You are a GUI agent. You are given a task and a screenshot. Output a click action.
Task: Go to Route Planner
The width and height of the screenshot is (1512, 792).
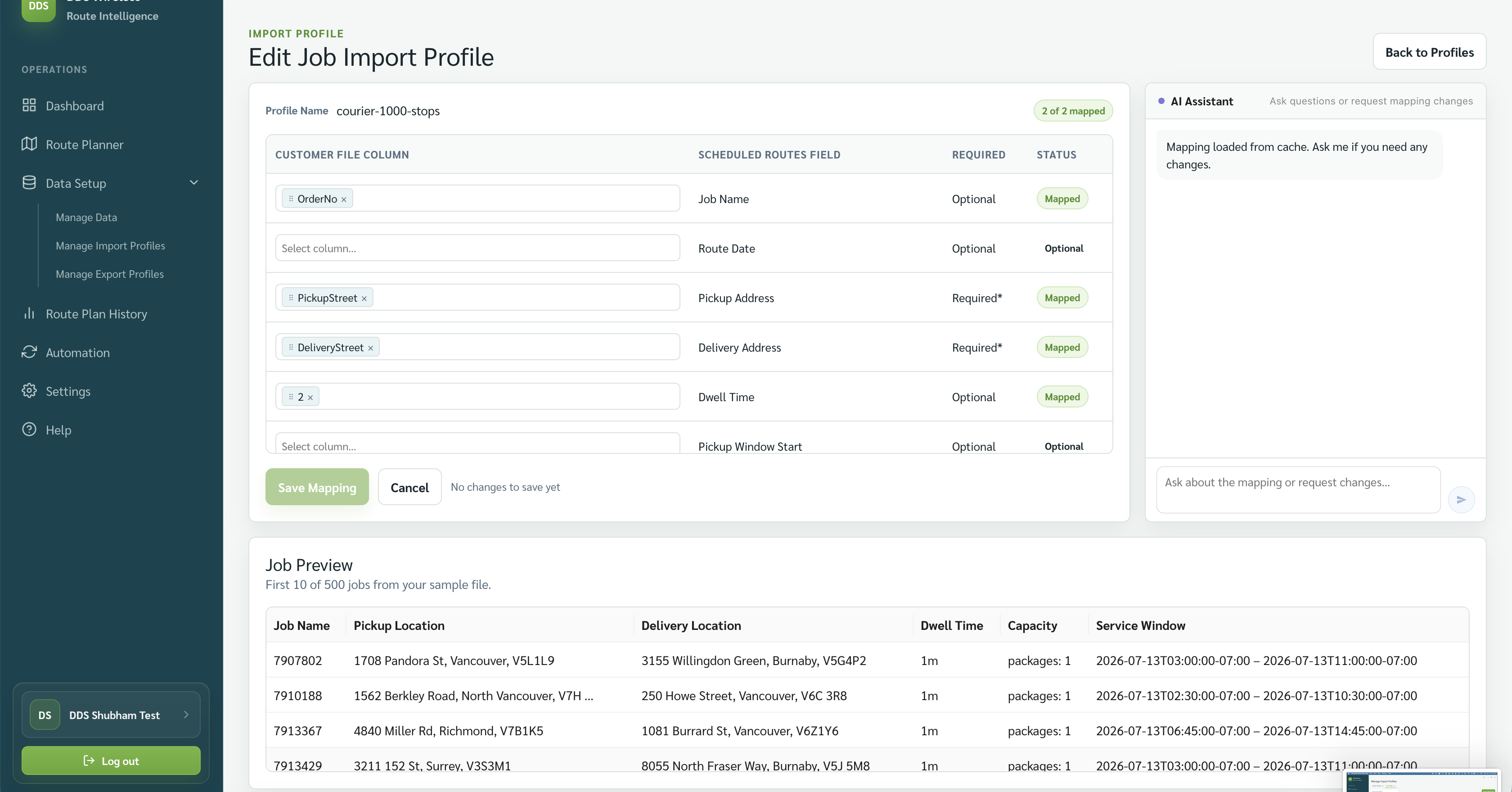coord(85,145)
